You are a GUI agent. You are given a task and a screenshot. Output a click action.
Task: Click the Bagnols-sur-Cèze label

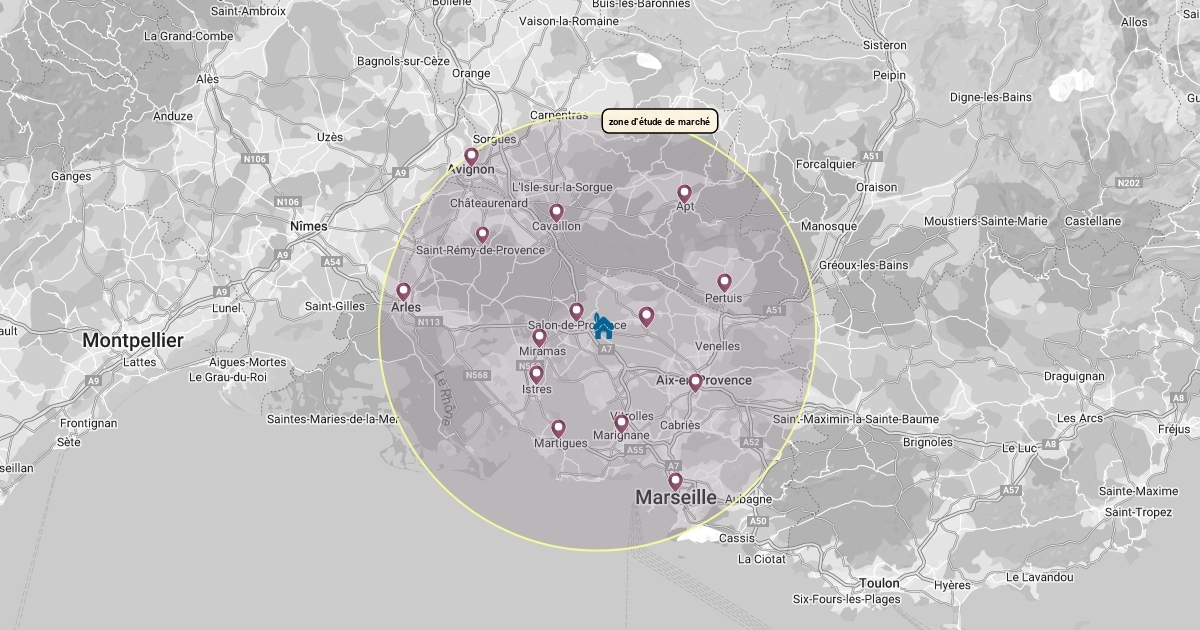tap(403, 61)
